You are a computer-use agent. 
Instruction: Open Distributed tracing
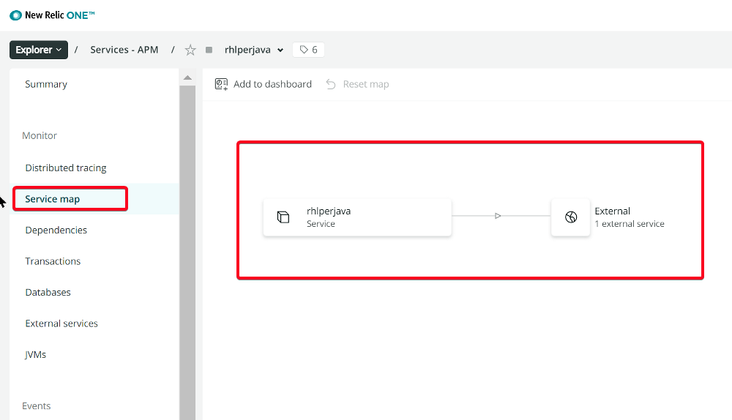click(65, 168)
